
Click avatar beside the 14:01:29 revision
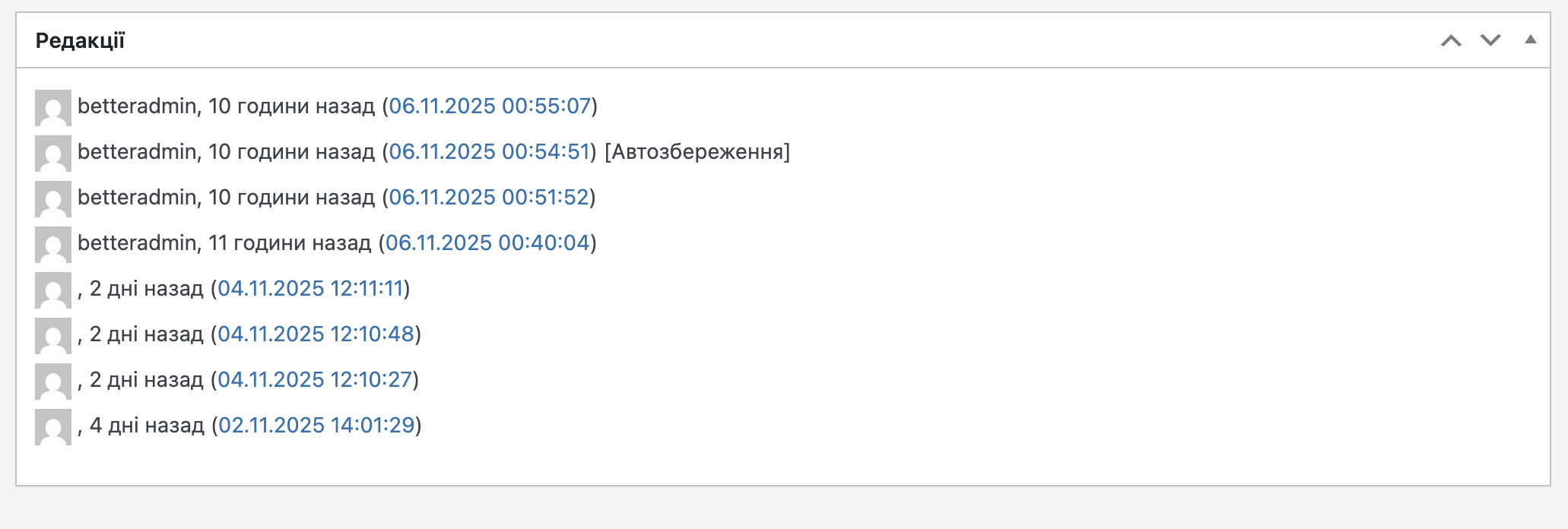point(53,427)
